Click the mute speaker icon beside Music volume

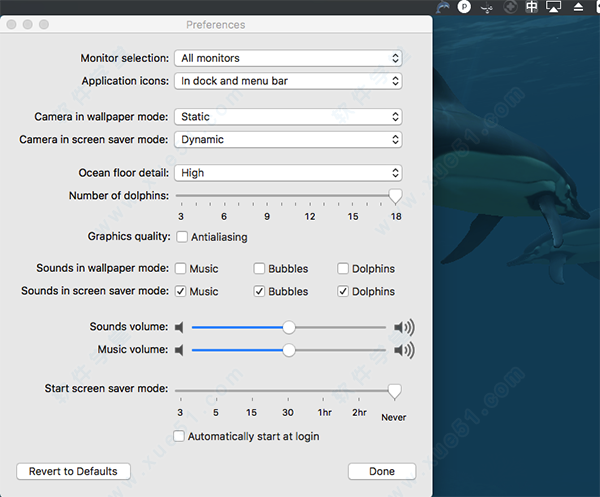pyautogui.click(x=179, y=350)
